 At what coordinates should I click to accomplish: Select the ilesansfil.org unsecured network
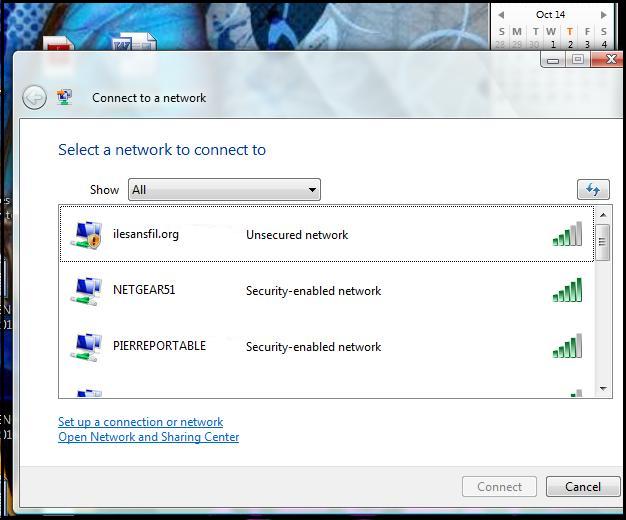click(x=146, y=235)
